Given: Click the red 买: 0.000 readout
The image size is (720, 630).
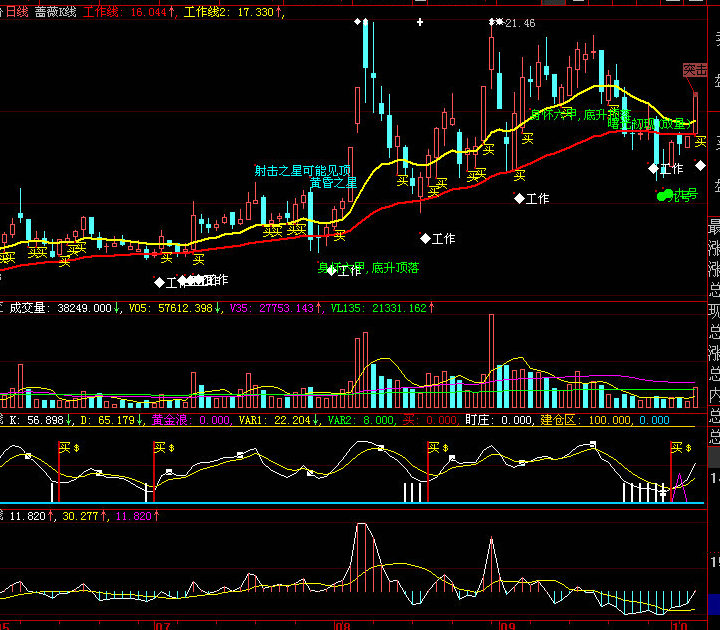Looking at the screenshot, I should tap(429, 420).
